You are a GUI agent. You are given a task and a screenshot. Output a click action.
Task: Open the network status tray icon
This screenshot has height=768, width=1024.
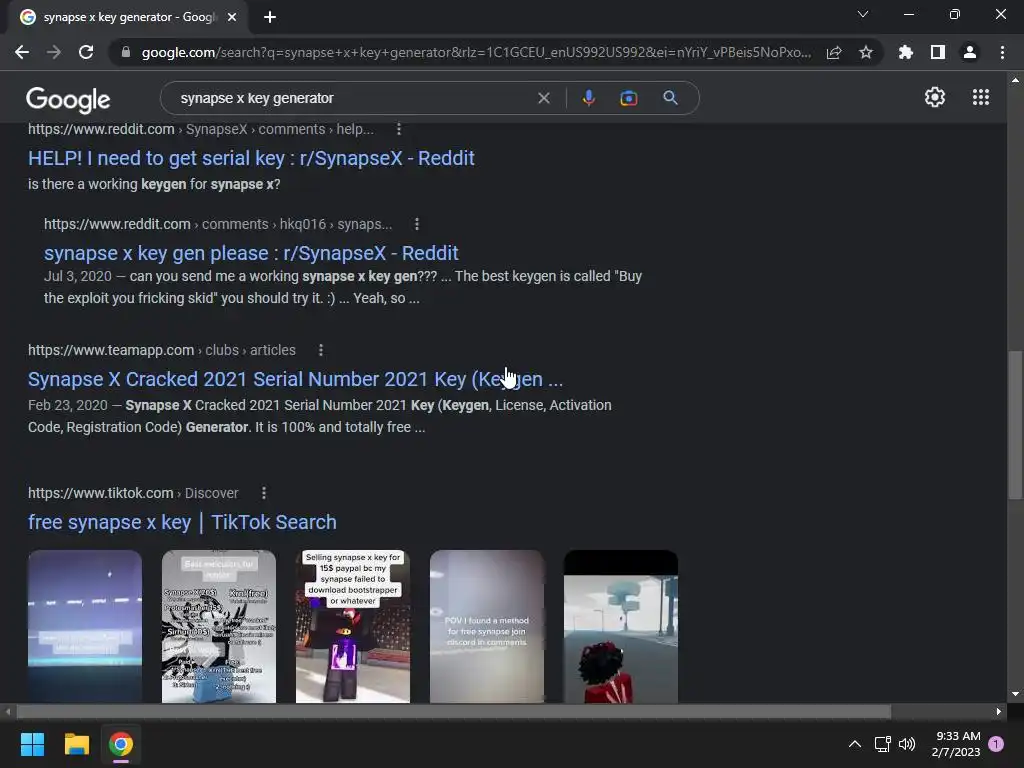[882, 744]
